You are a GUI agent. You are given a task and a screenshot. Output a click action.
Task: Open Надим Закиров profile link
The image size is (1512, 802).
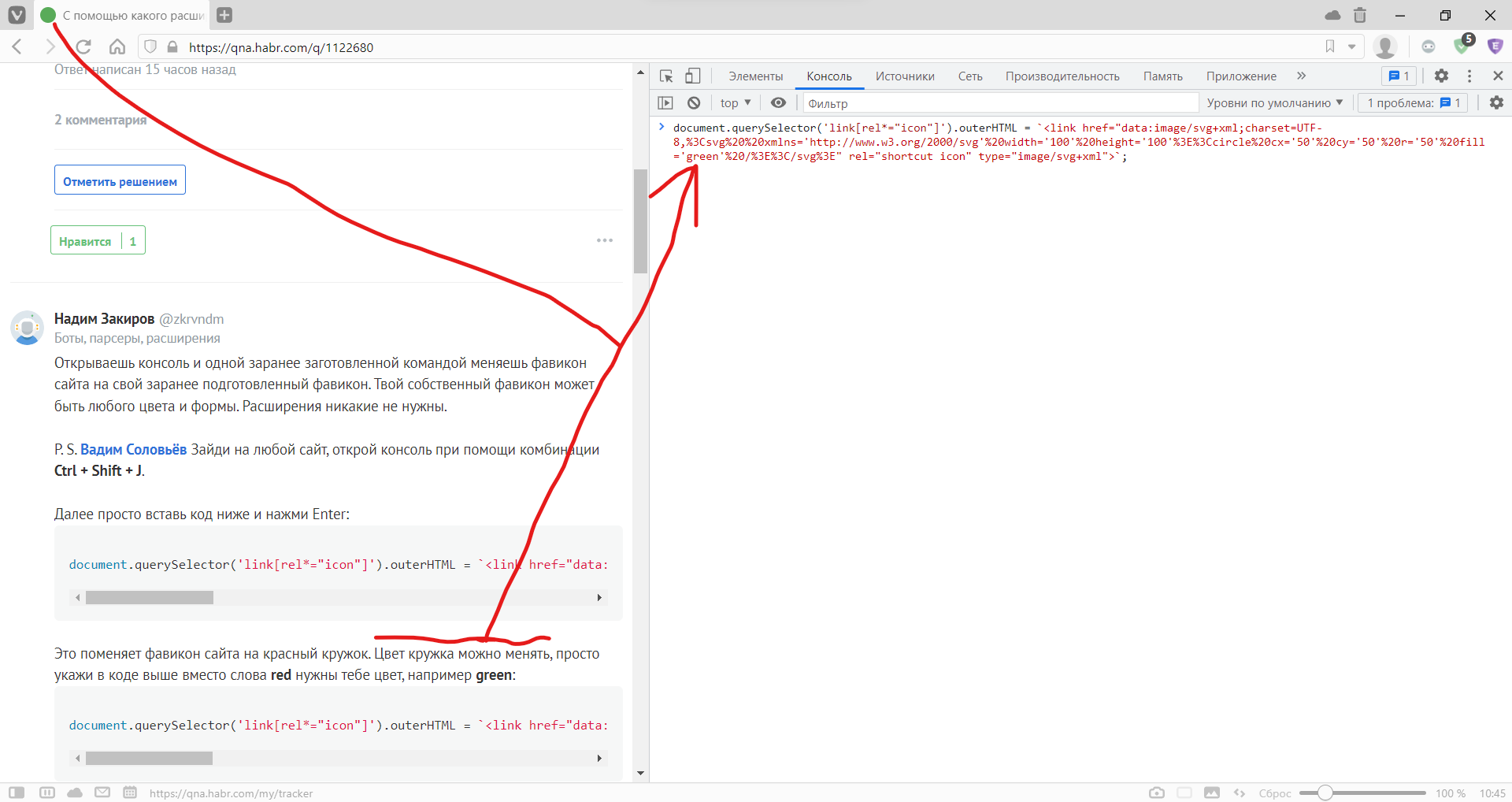click(104, 318)
